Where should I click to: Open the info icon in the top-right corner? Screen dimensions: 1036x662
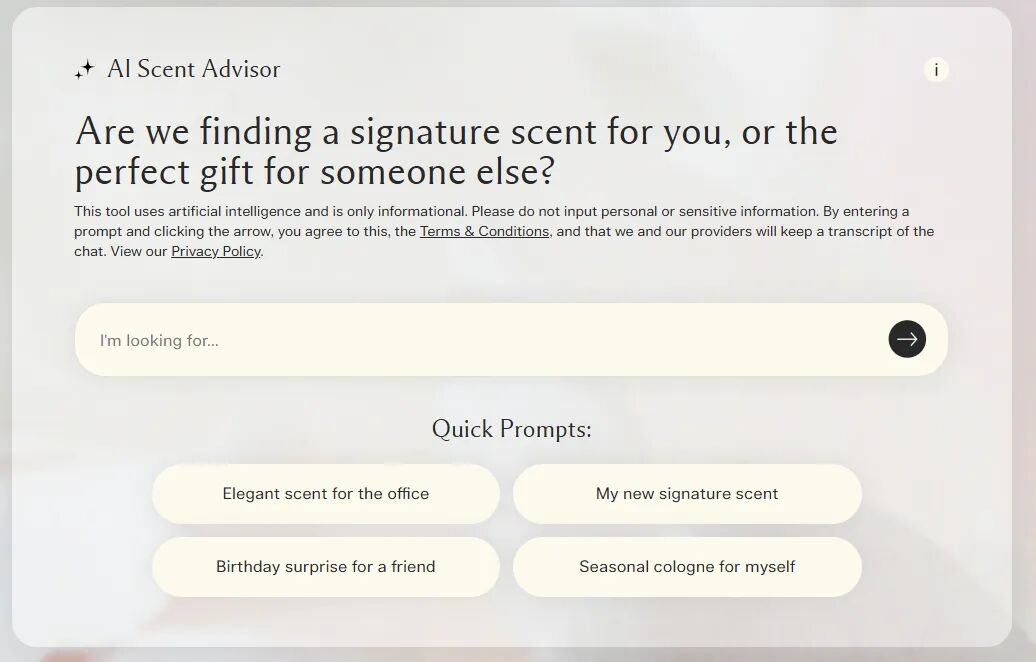[x=936, y=70]
